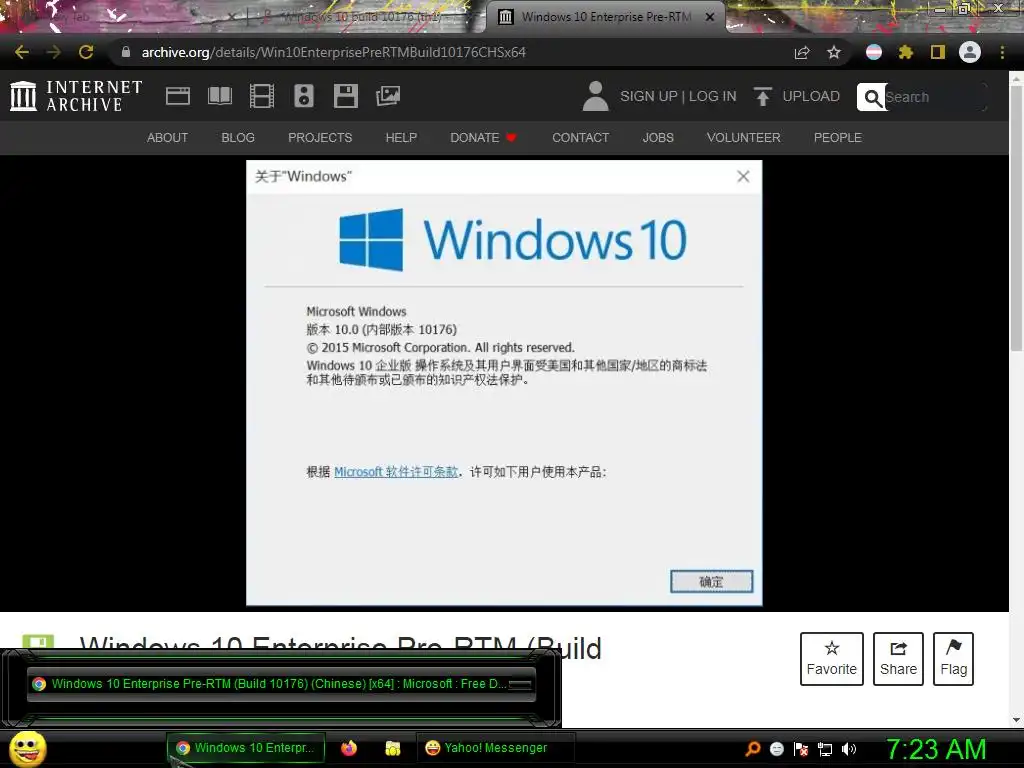The image size is (1024, 768).
Task: Open the VOLUNTEER link
Action: click(x=743, y=138)
